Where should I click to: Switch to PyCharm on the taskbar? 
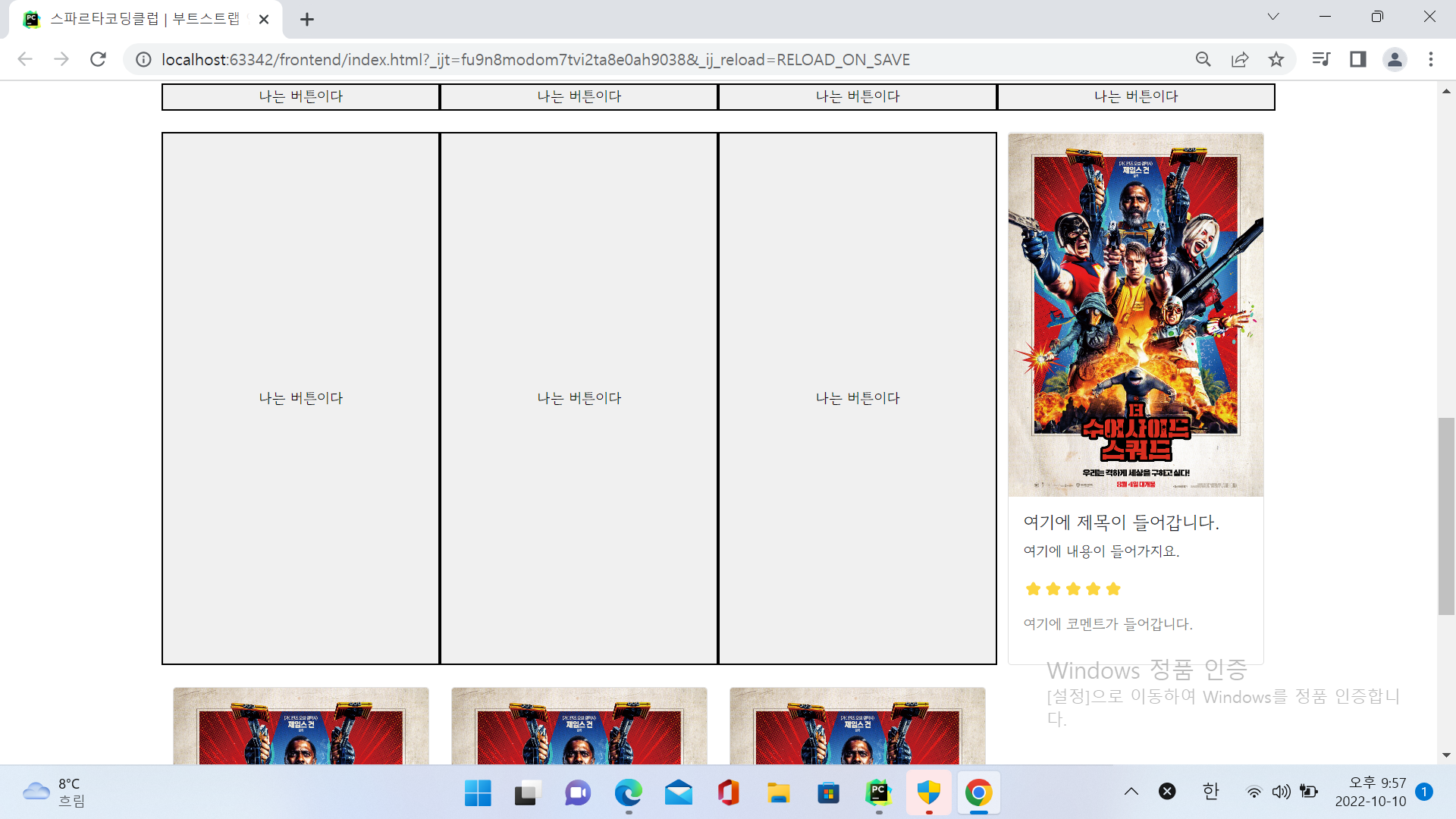tap(878, 793)
